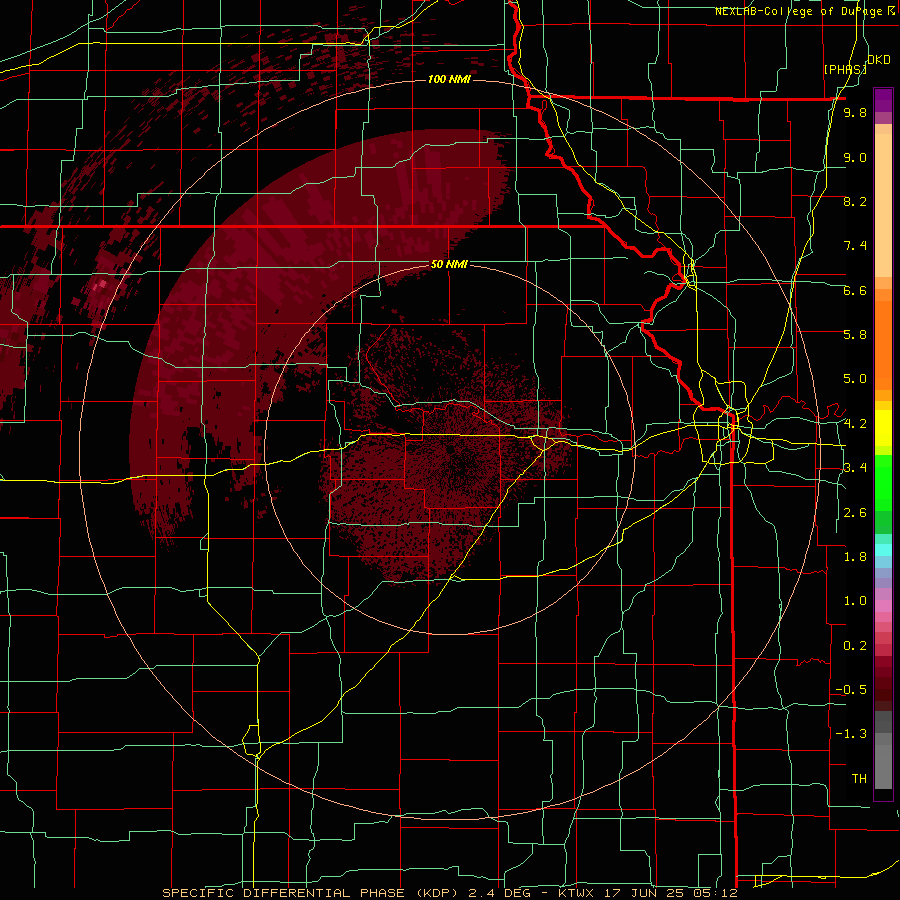Select the 1.0 value on color scale
The height and width of the screenshot is (900, 900).
(x=855, y=601)
